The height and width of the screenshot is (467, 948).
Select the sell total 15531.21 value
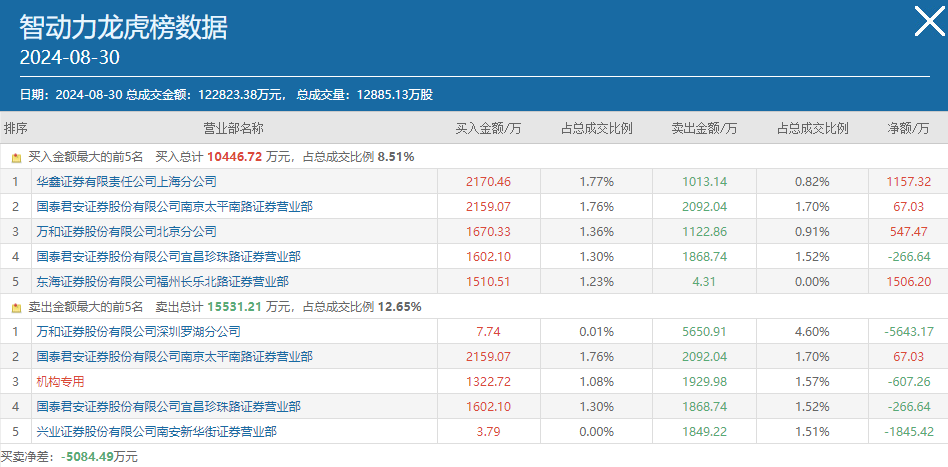235,307
